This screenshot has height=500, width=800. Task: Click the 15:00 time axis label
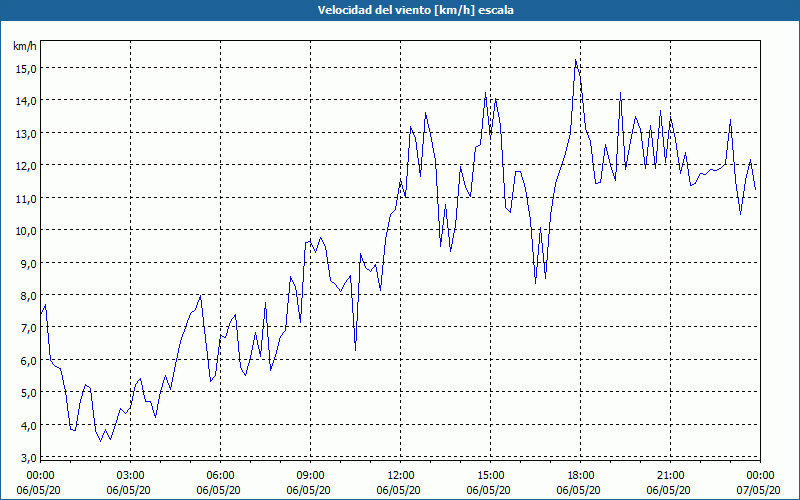pyautogui.click(x=490, y=475)
